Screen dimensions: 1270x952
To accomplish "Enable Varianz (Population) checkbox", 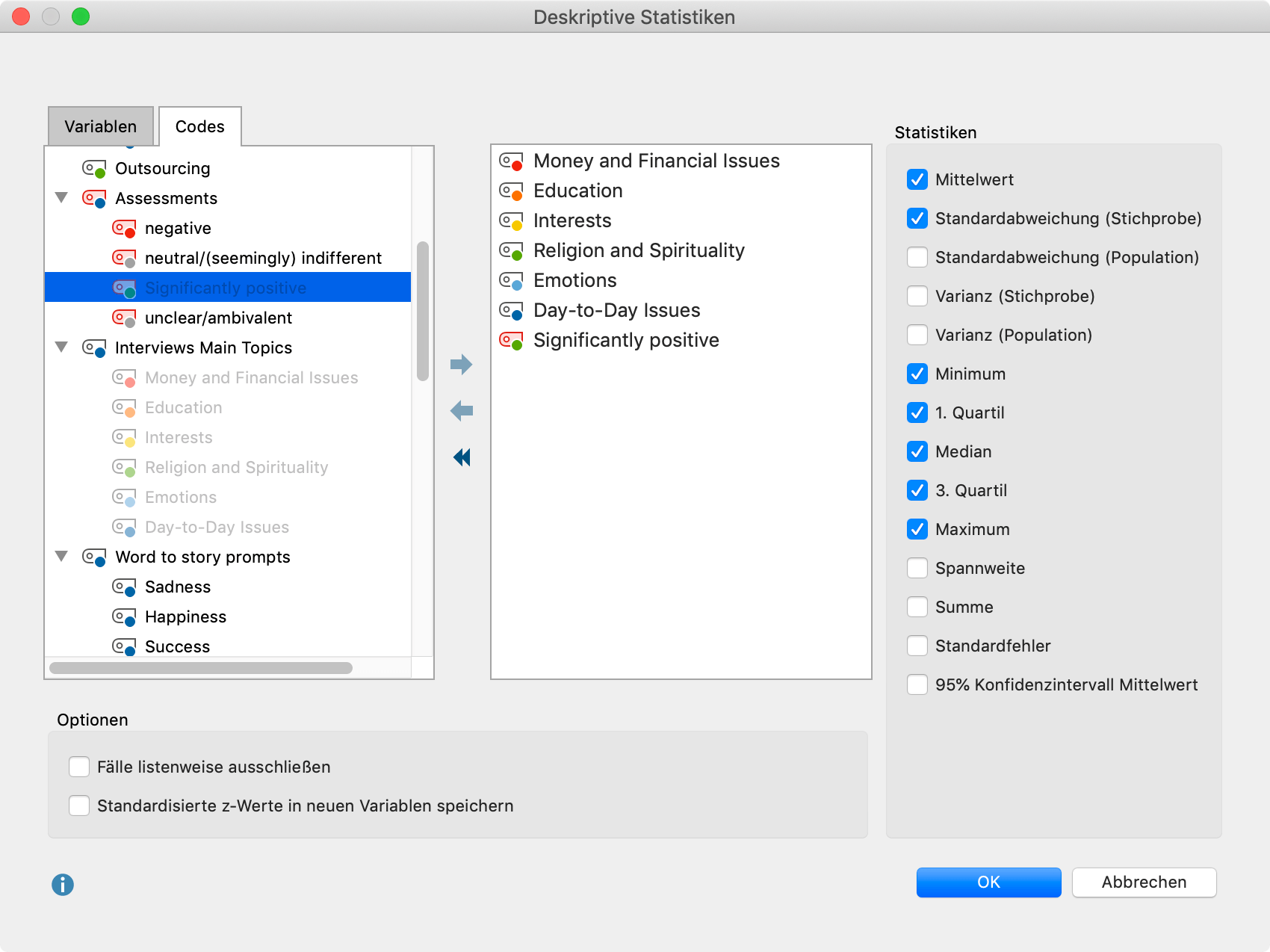I will pos(917,335).
